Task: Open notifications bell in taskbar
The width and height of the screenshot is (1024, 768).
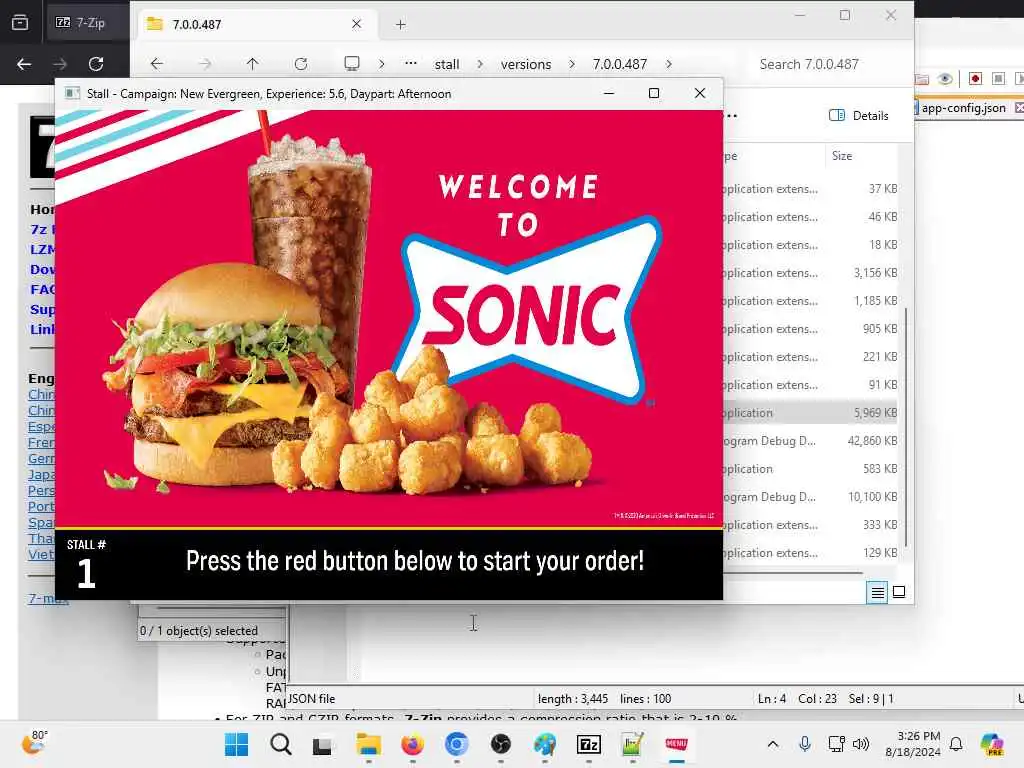Action: (956, 744)
